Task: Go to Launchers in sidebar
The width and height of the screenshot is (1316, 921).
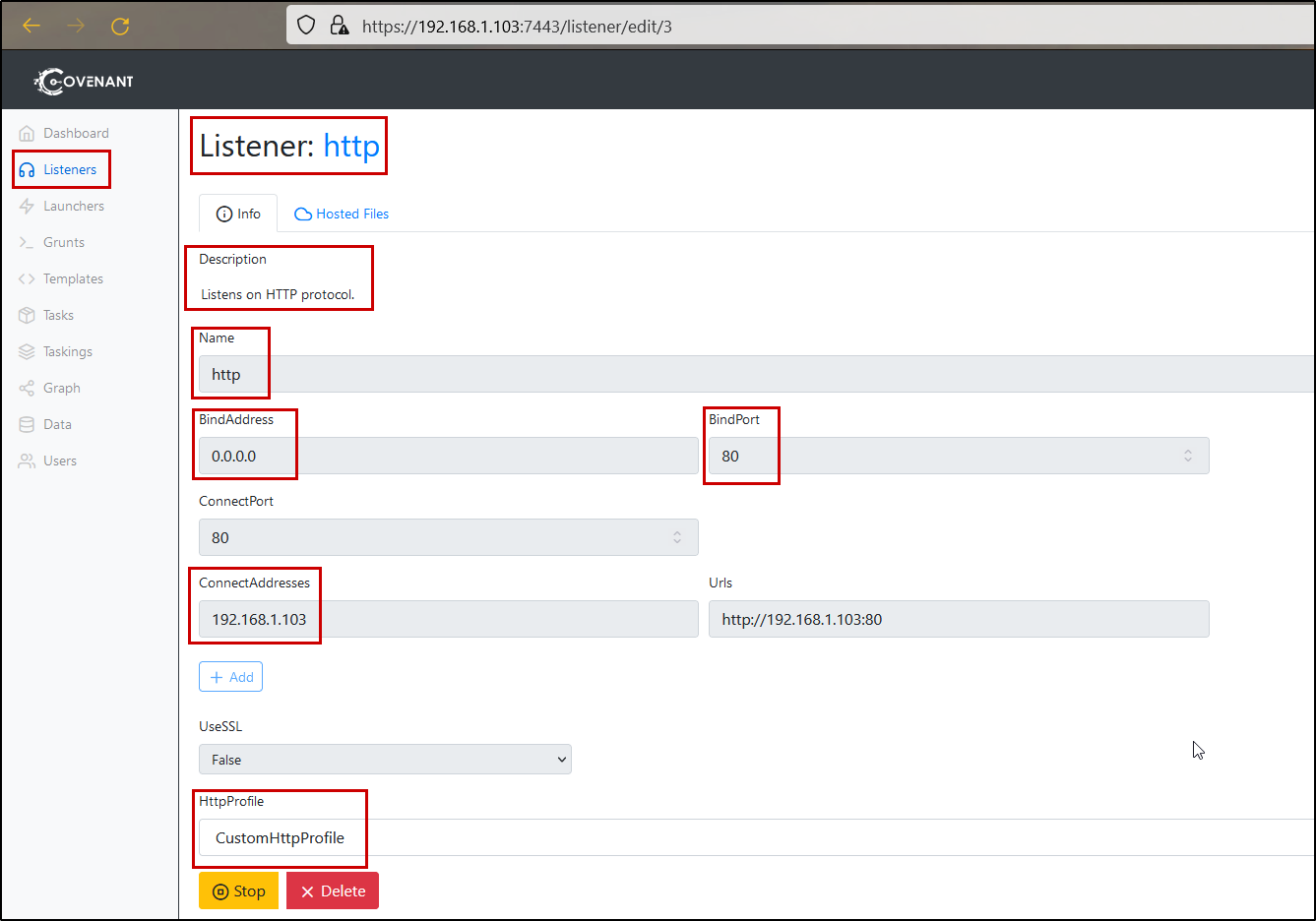Action: 74,206
